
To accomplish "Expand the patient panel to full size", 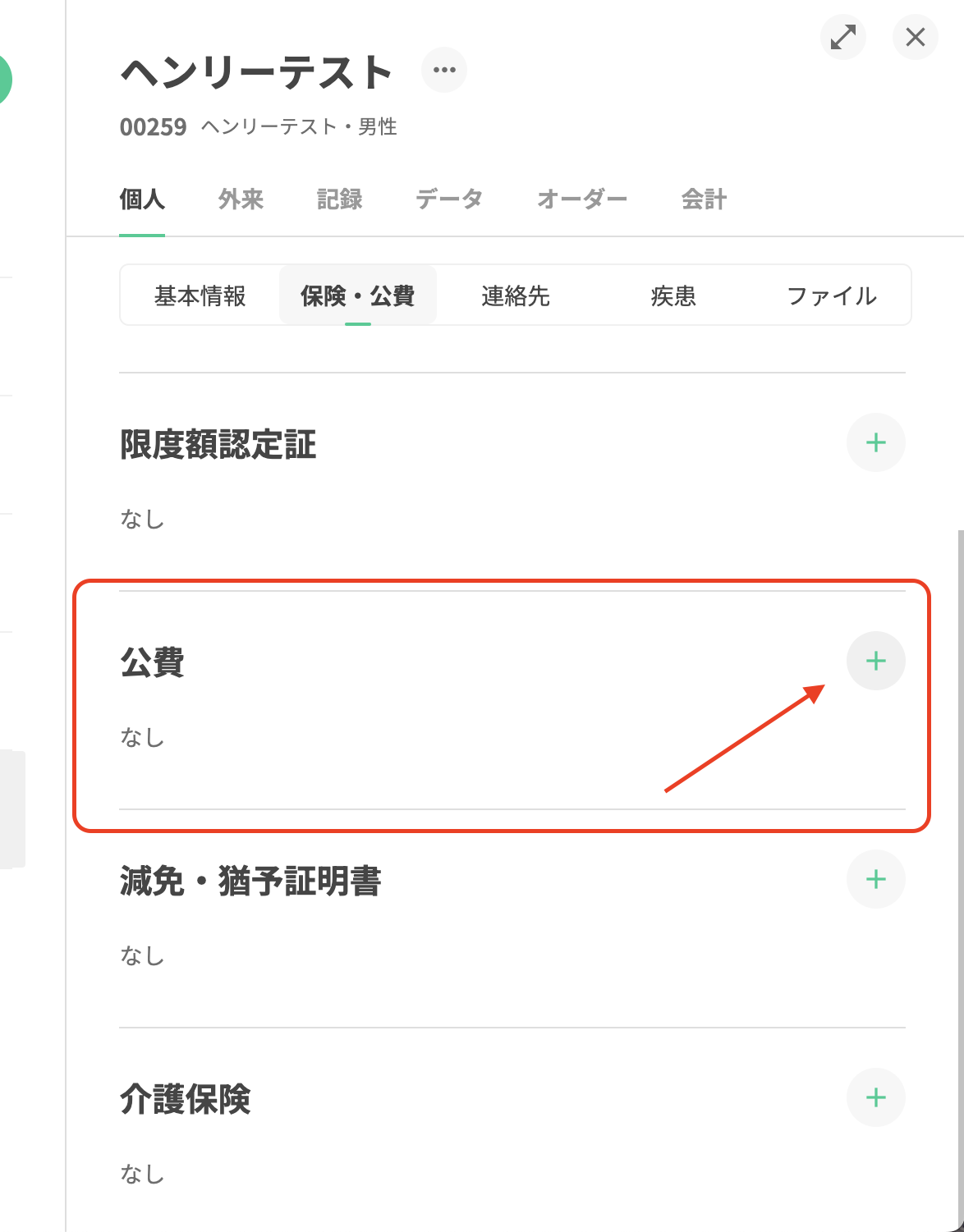I will click(843, 37).
